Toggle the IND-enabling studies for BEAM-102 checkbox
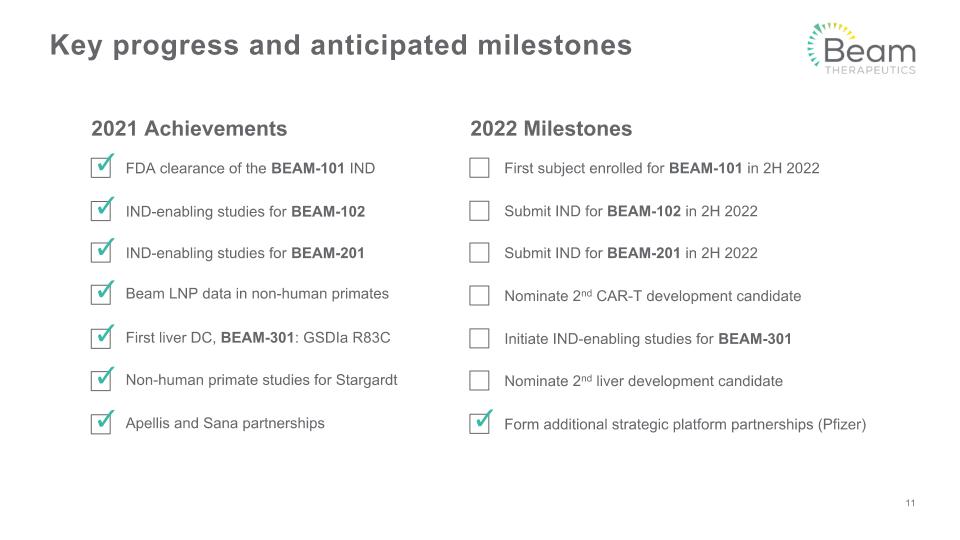 [101, 210]
